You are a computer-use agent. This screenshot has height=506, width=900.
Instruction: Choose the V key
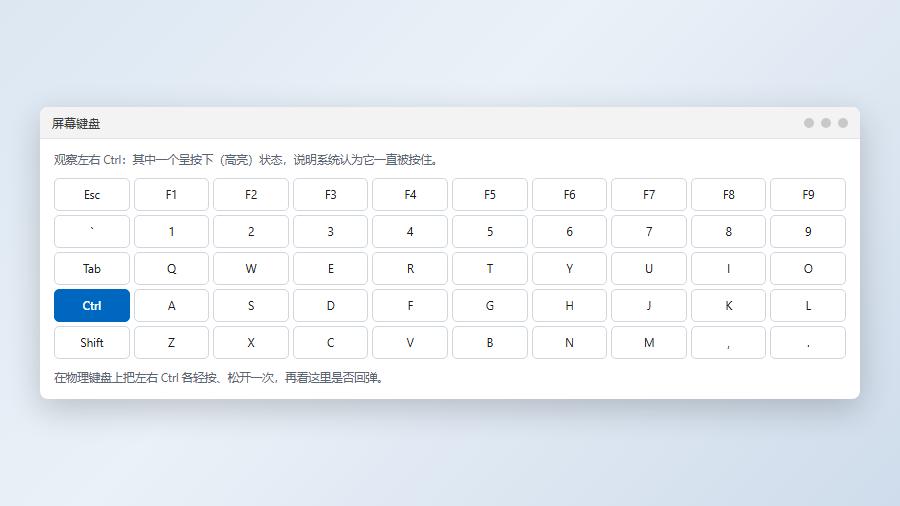click(410, 342)
